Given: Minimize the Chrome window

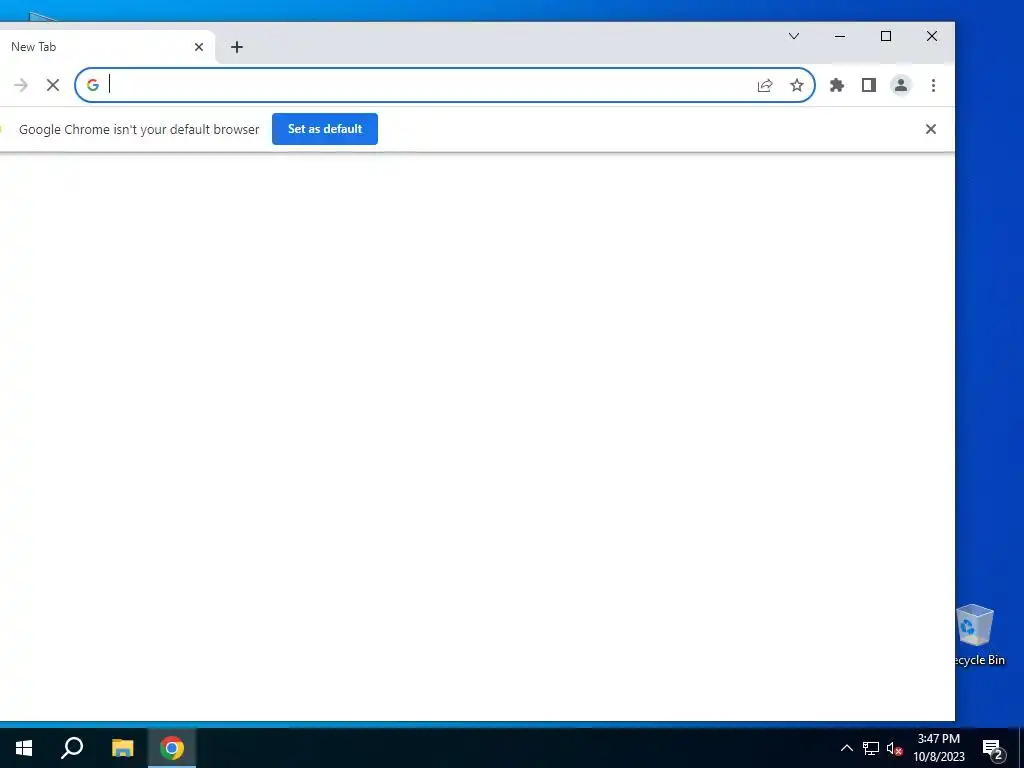Looking at the screenshot, I should point(840,36).
